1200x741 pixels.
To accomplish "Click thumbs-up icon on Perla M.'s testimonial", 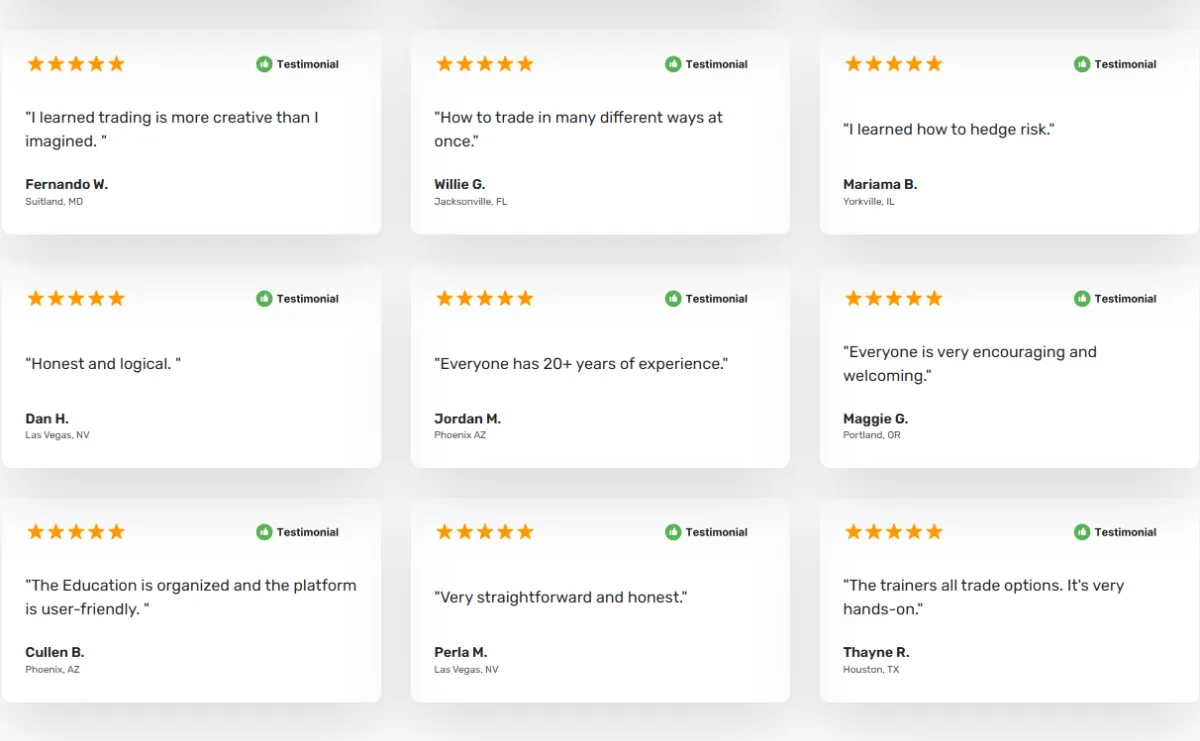I will click(673, 532).
